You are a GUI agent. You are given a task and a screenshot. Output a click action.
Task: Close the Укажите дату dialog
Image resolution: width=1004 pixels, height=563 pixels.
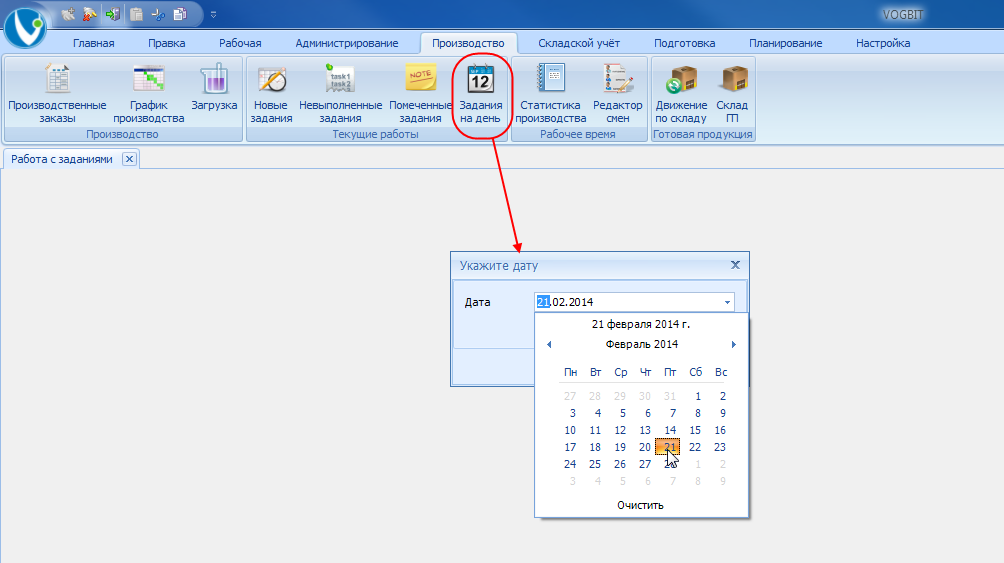click(x=735, y=265)
